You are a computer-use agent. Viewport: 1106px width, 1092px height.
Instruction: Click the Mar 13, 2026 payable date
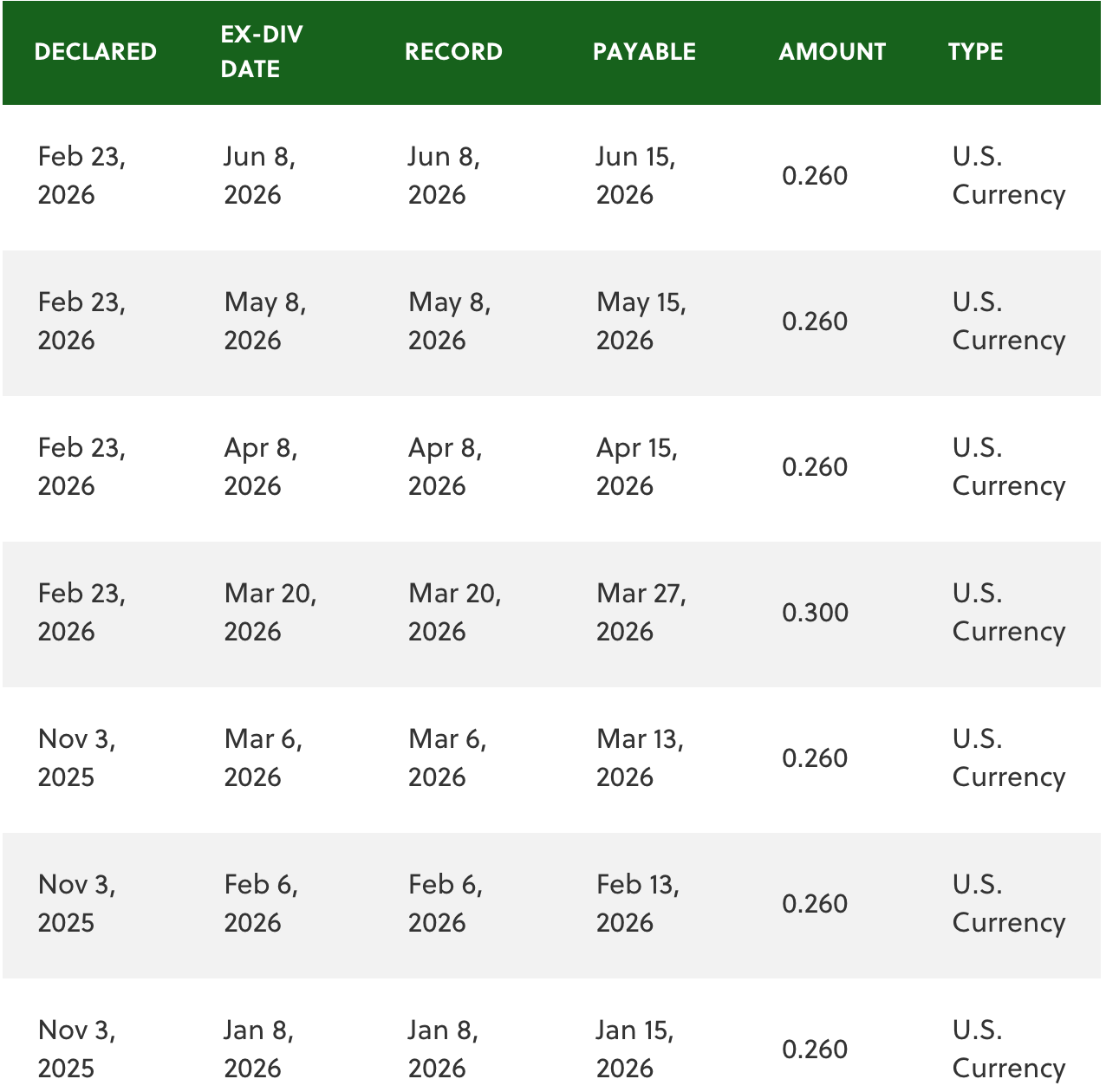tap(640, 758)
